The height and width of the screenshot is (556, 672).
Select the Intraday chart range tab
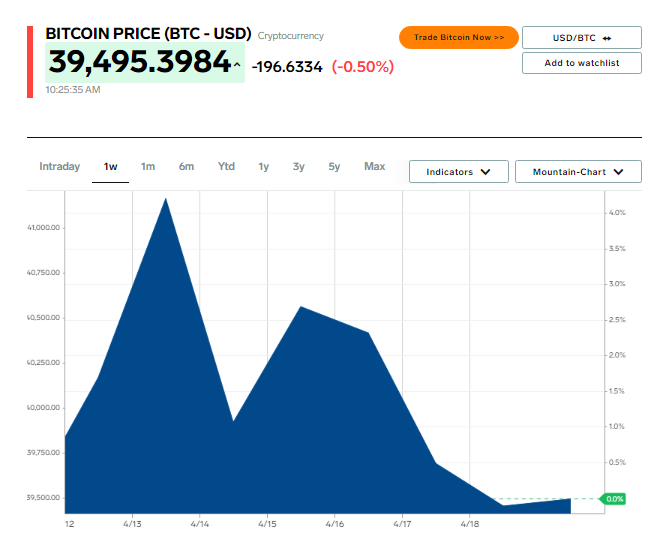60,166
